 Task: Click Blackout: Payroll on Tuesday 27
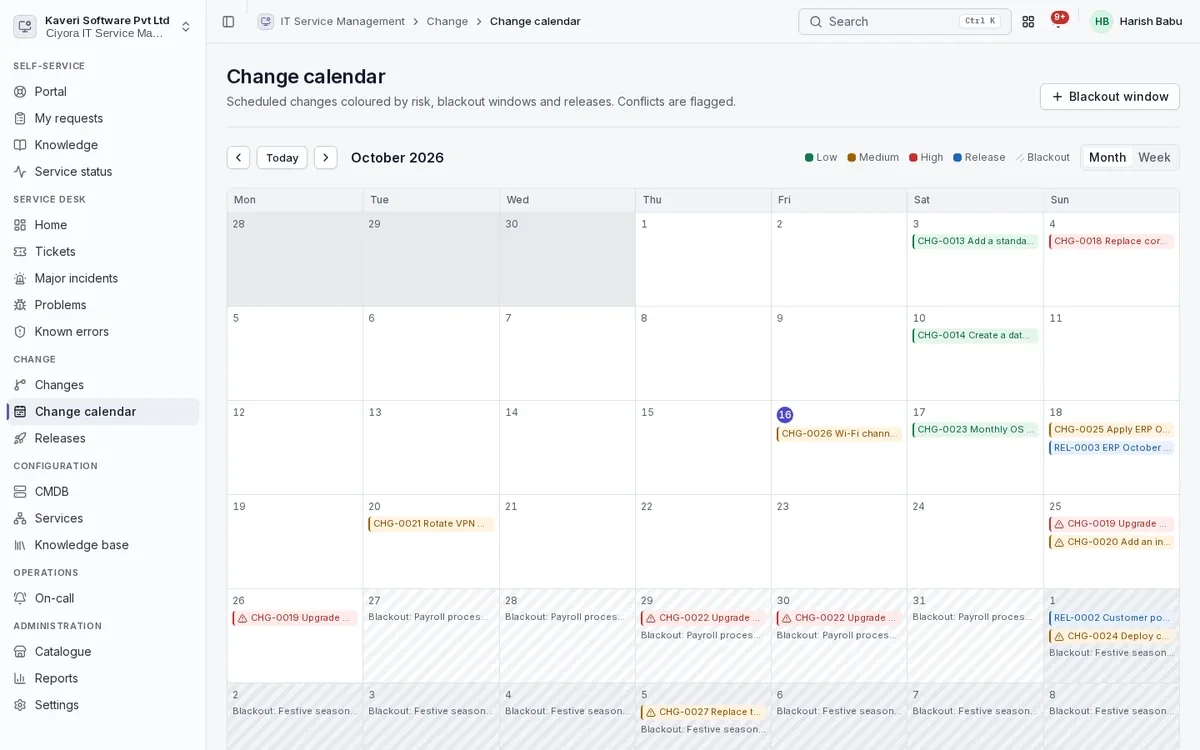429,617
